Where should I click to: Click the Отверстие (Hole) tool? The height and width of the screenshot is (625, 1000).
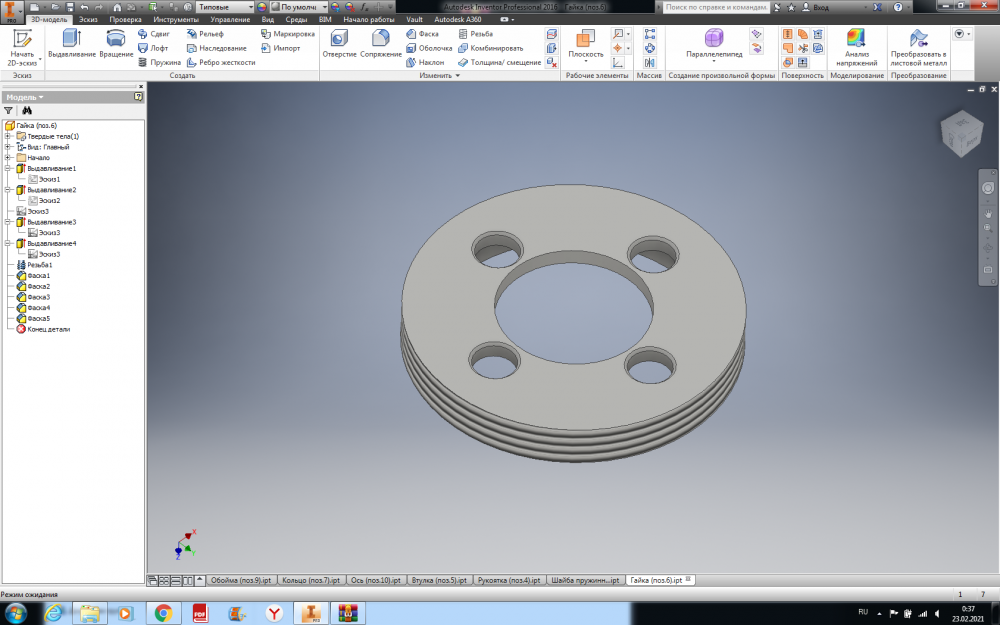coord(339,38)
